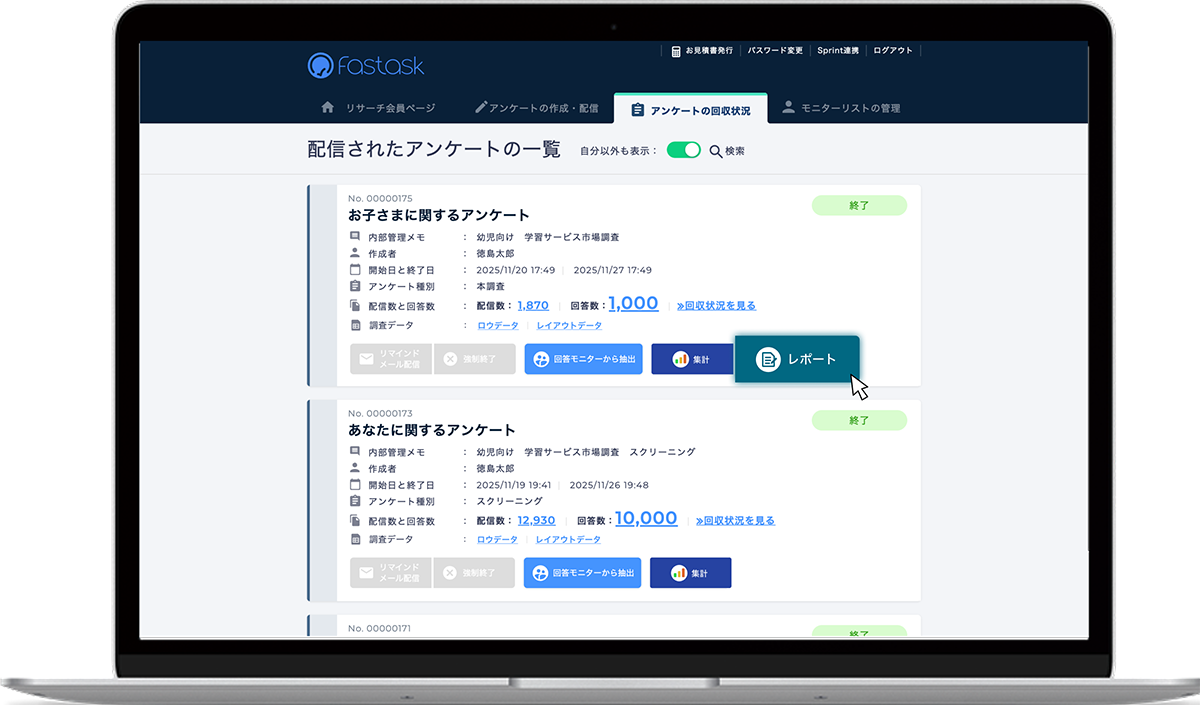Click the person icon on モニターリストの管理
Image resolution: width=1200 pixels, height=705 pixels.
pos(788,109)
